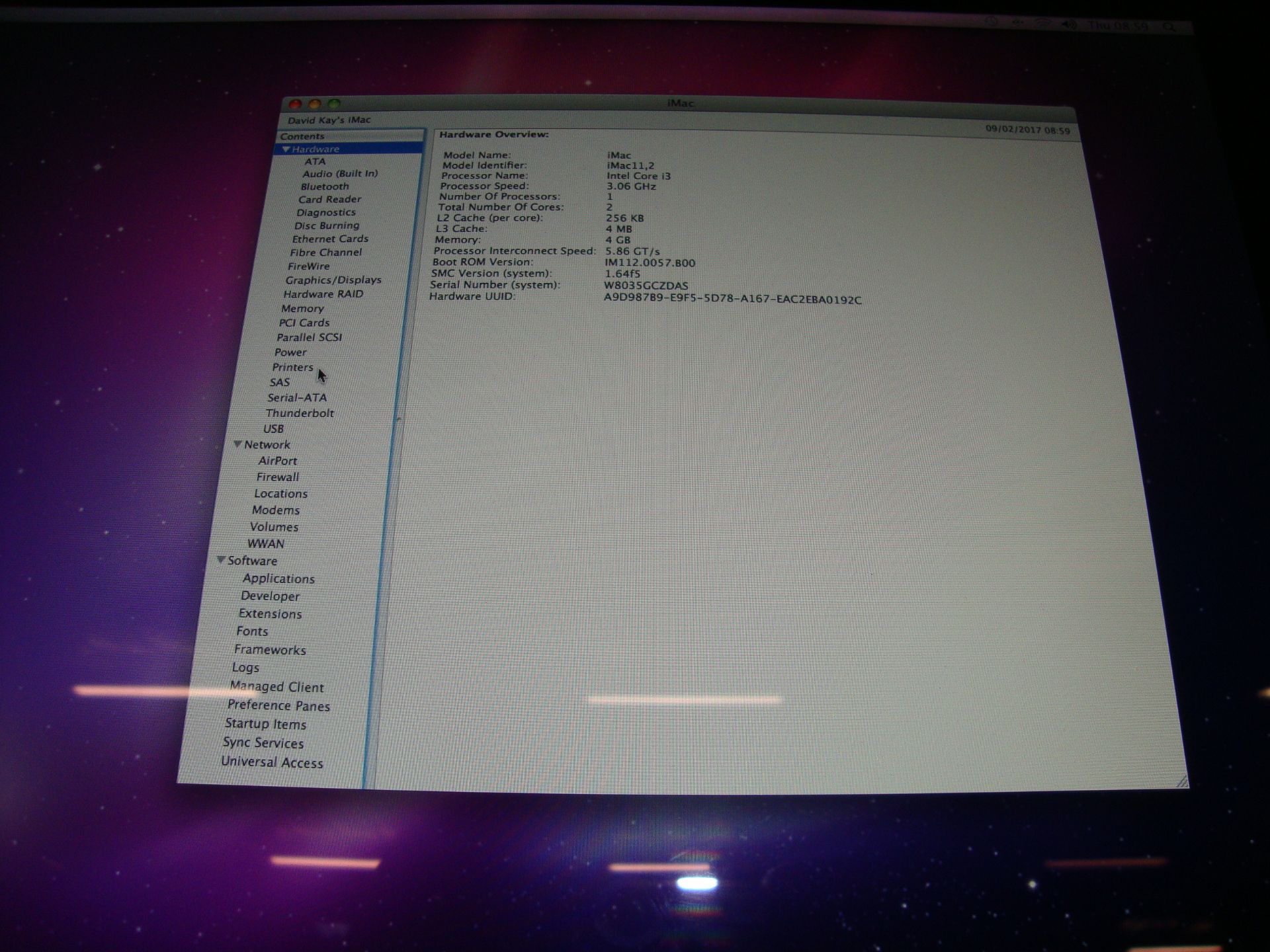This screenshot has height=952, width=1270.
Task: Open AirPort network information
Action: tap(277, 461)
